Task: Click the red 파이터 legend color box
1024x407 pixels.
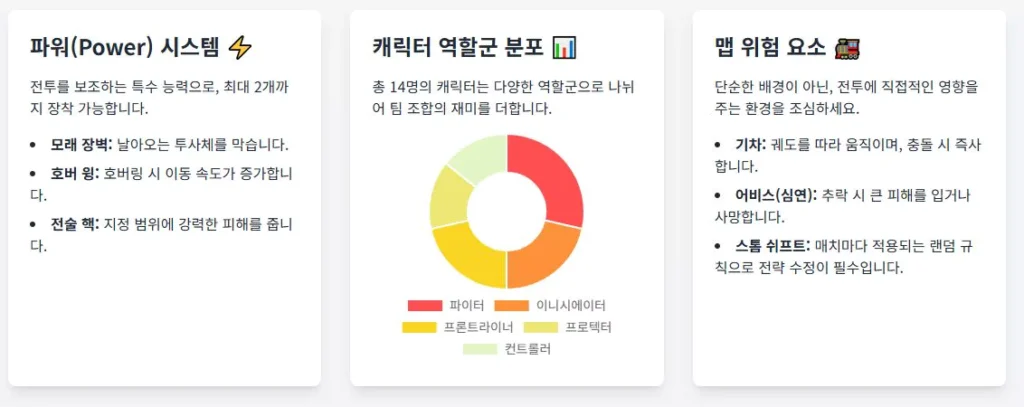Action: point(424,305)
